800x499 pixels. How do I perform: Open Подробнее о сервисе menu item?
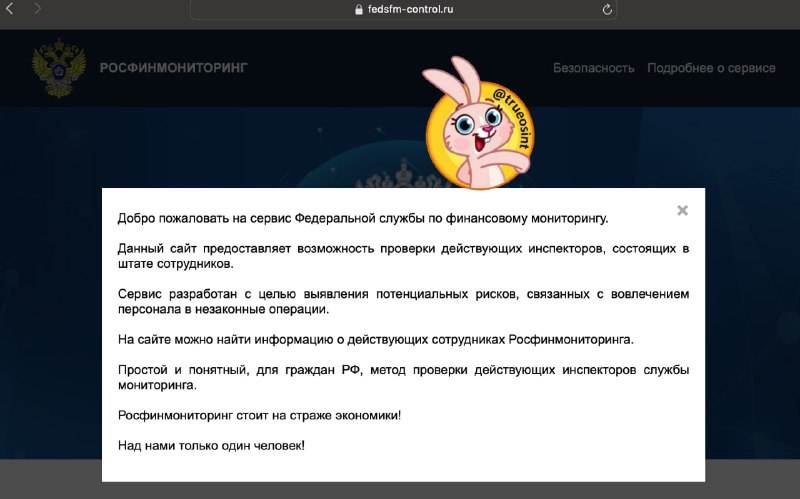[x=711, y=68]
